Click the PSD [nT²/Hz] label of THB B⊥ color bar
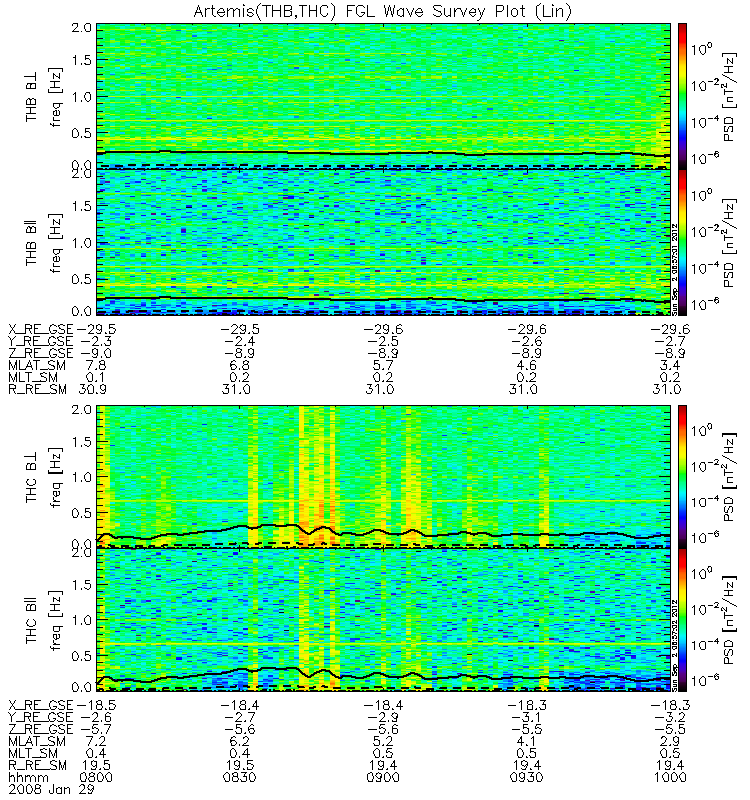This screenshot has height=800, width=750. click(x=729, y=96)
